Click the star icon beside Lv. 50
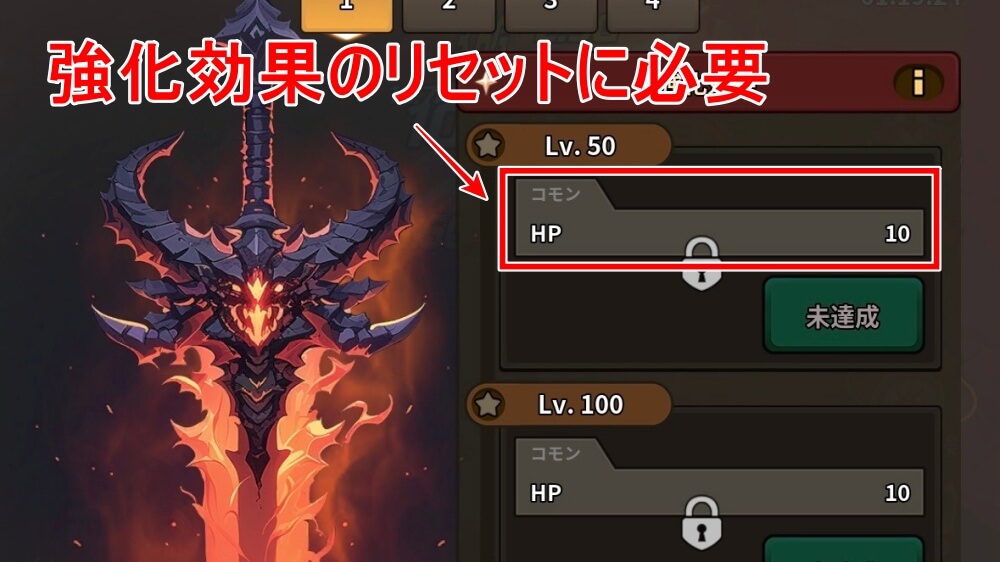The image size is (1000, 562). 489,145
